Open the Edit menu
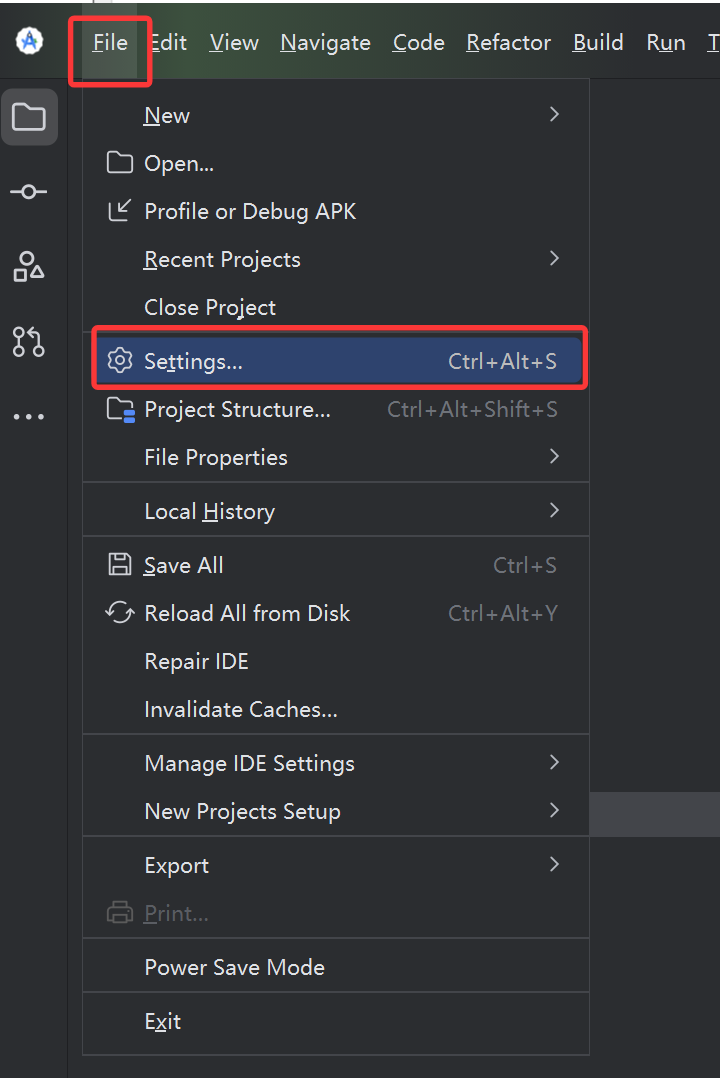Viewport: 720px width, 1078px height. (x=169, y=43)
